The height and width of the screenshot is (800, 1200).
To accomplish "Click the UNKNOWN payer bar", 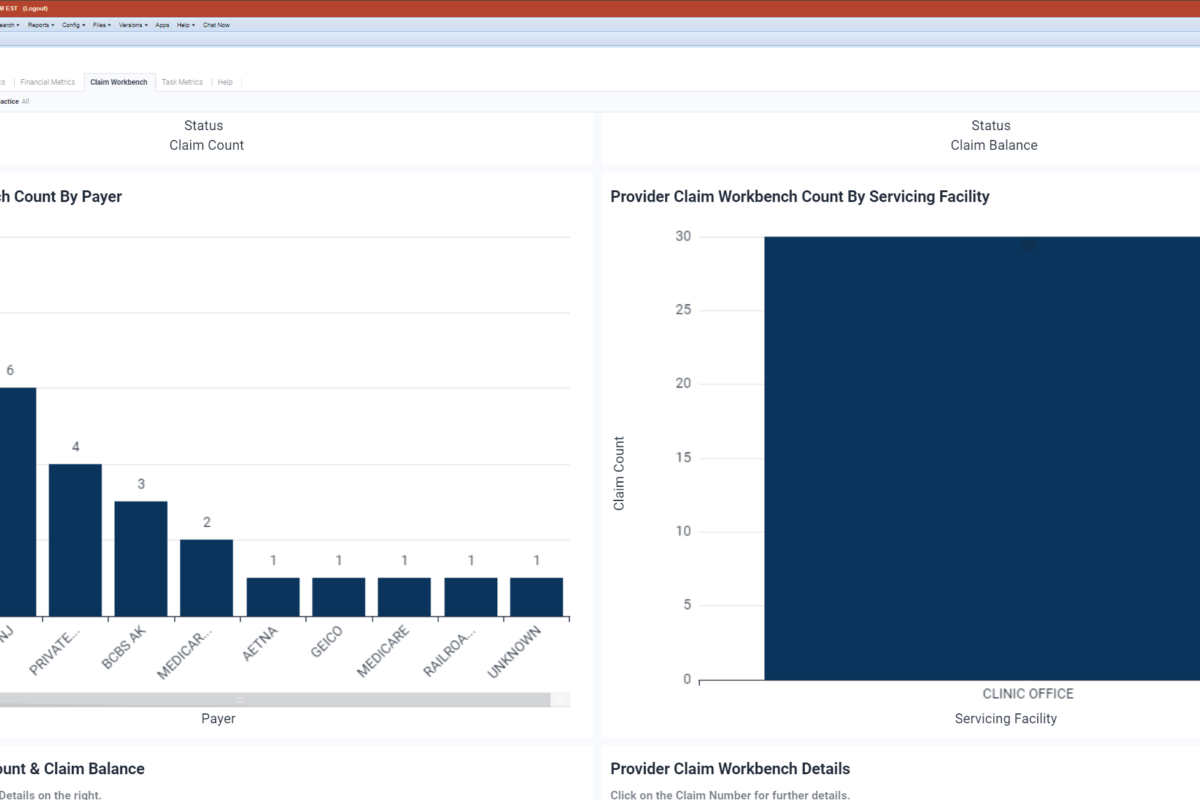I will point(536,596).
